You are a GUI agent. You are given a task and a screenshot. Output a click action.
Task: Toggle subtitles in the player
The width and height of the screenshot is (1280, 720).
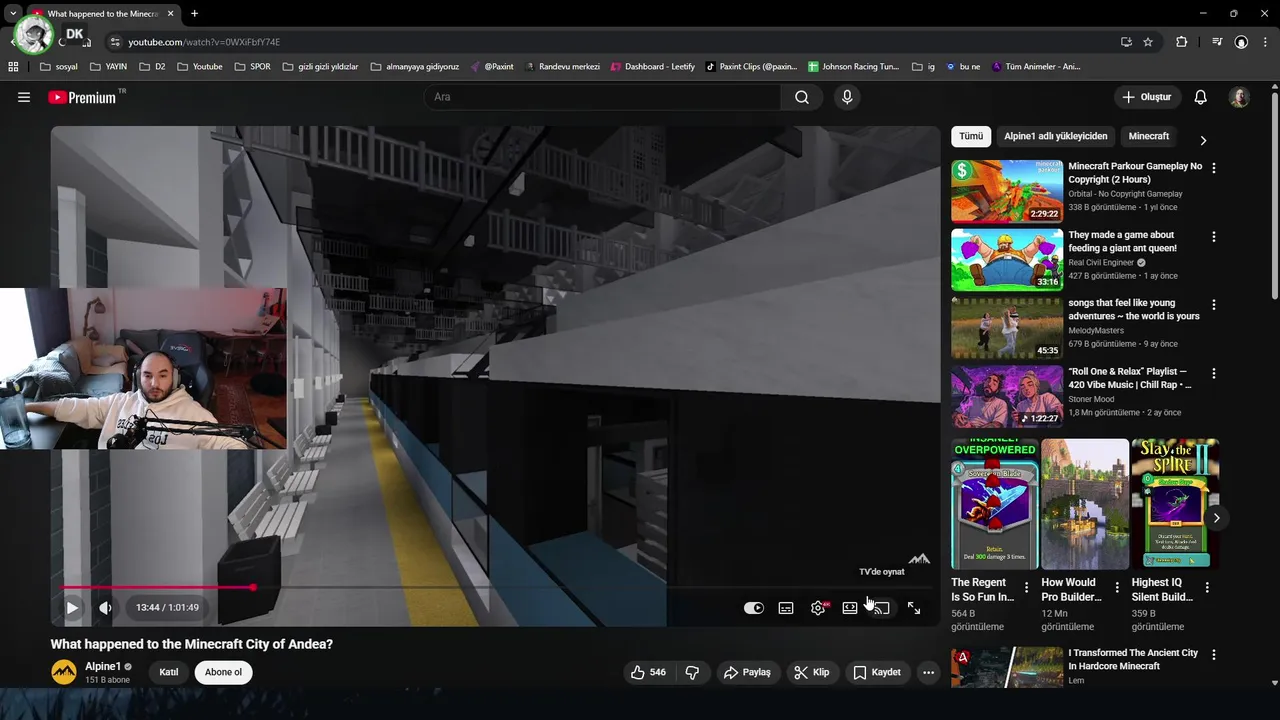[x=786, y=608]
